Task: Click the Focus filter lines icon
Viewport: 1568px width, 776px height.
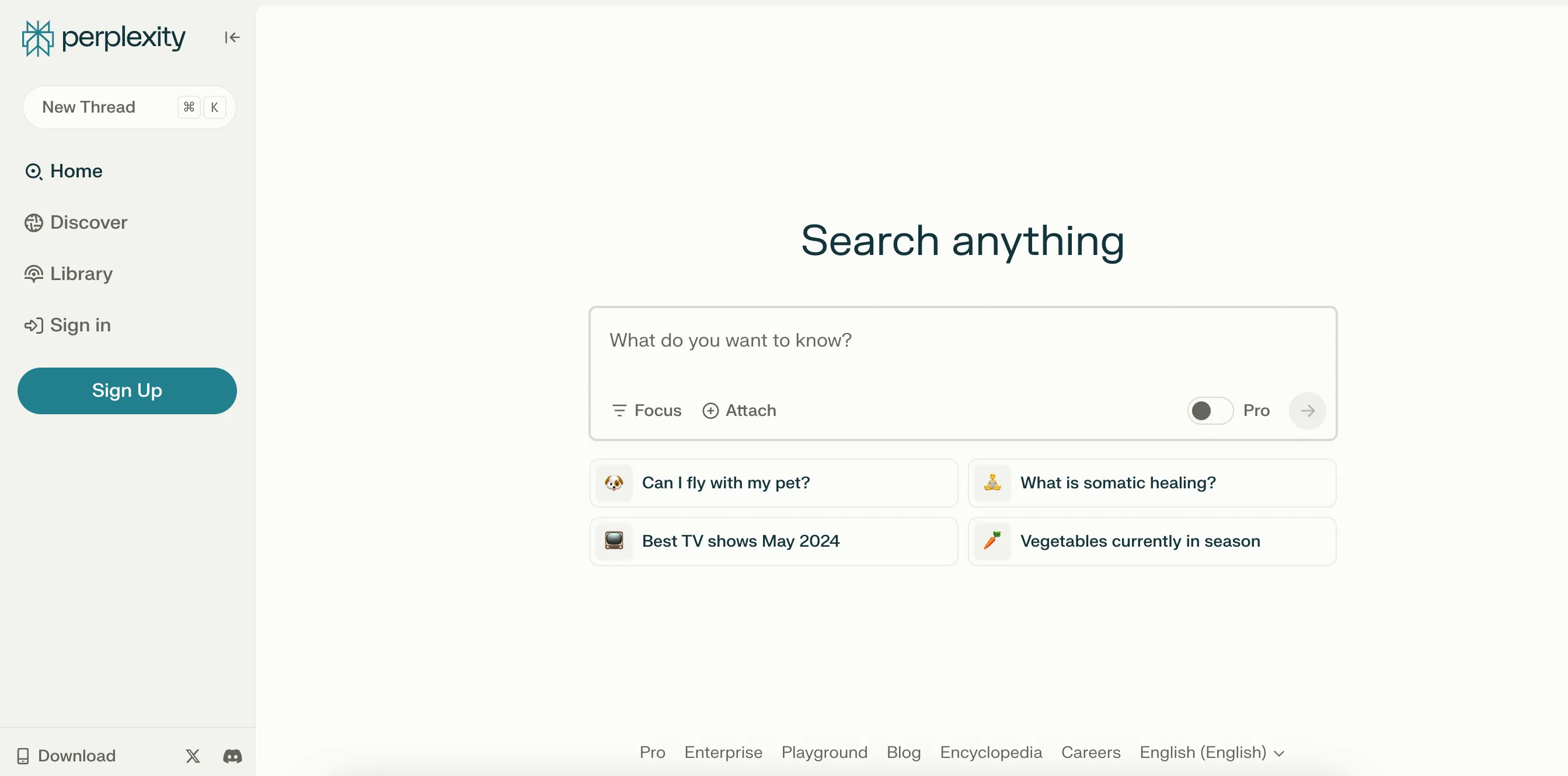Action: [x=619, y=411]
